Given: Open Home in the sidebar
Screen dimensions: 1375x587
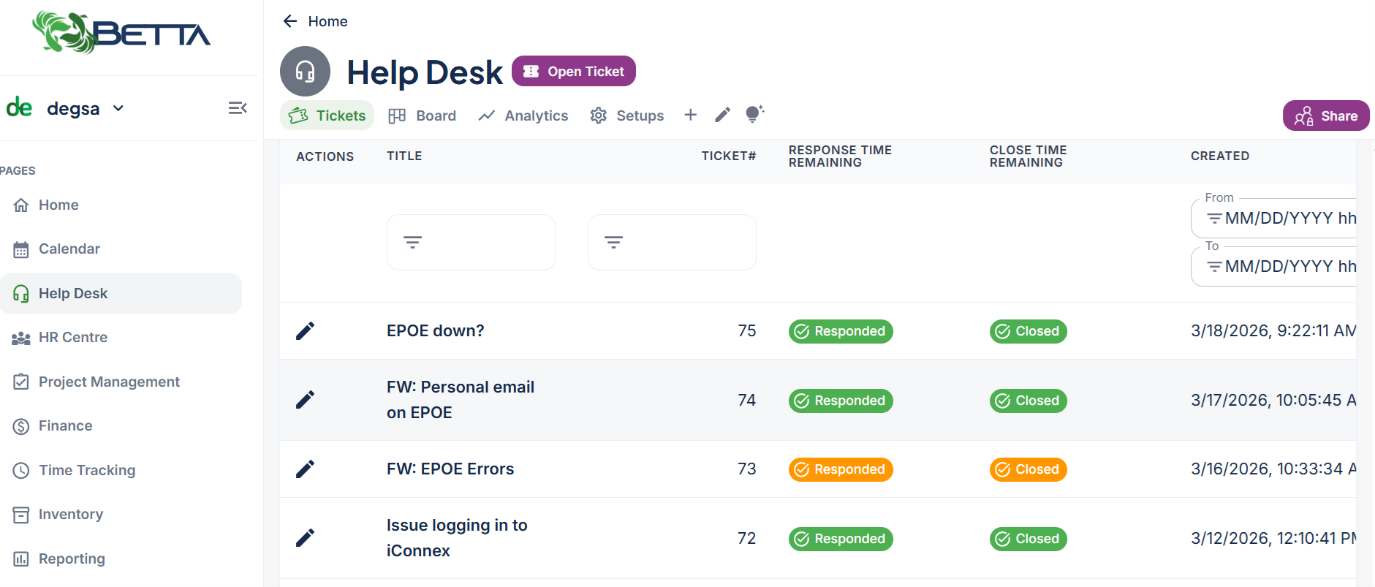Looking at the screenshot, I should (120, 205).
